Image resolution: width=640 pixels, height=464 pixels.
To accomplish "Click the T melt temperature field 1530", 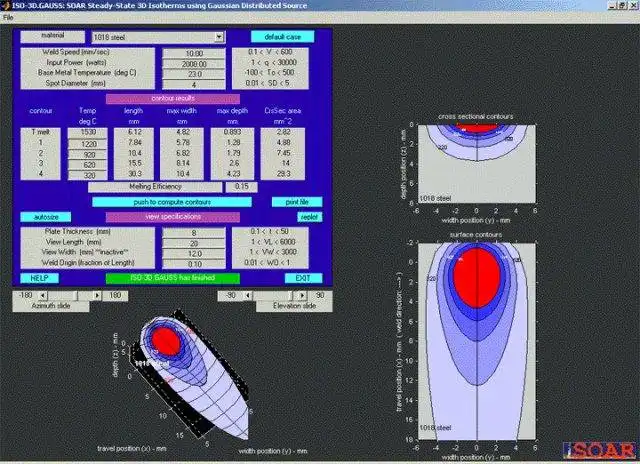I will (88, 132).
